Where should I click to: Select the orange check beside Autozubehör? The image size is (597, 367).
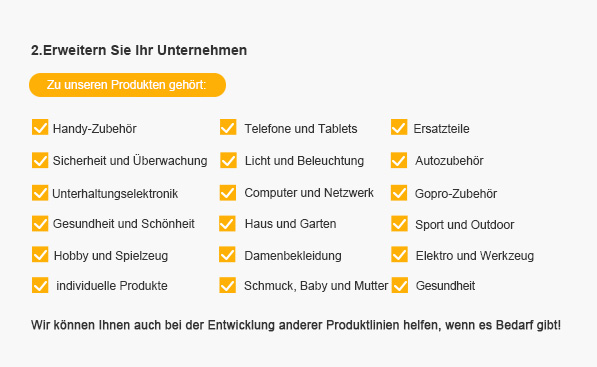pos(399,160)
